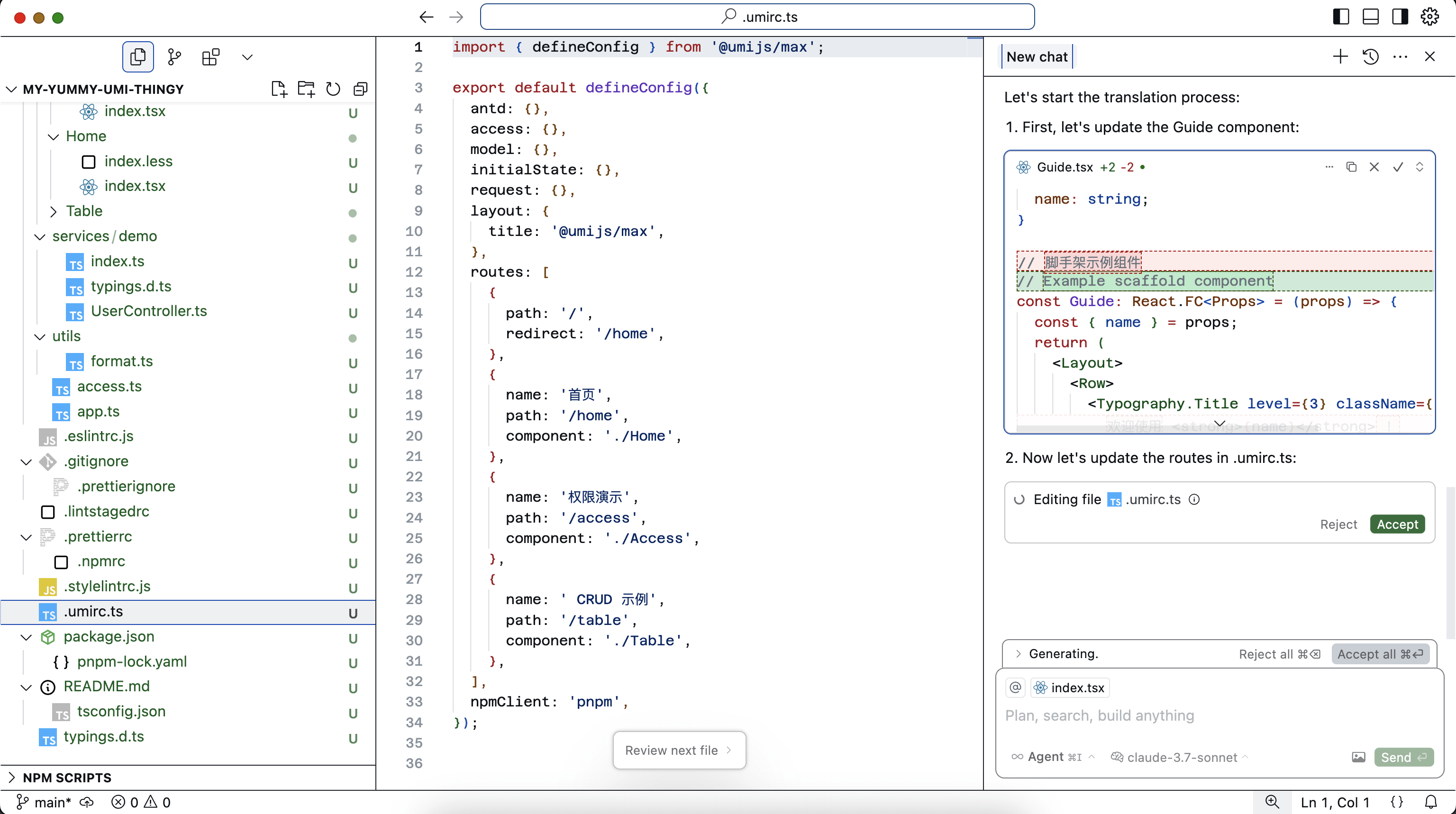
Task: Show the chat history
Action: (1371, 56)
